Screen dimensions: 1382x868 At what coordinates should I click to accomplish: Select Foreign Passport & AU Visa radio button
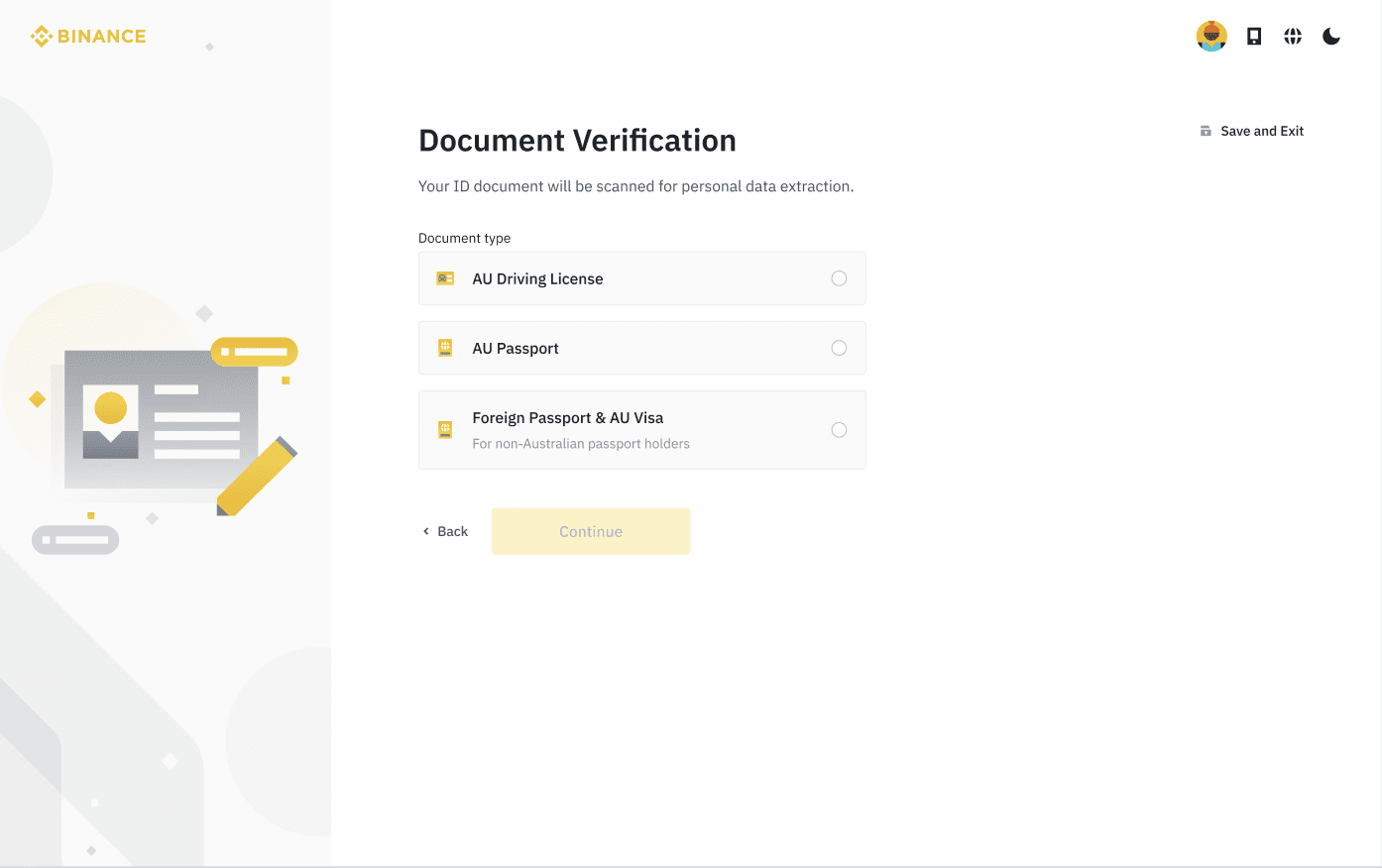click(x=839, y=430)
